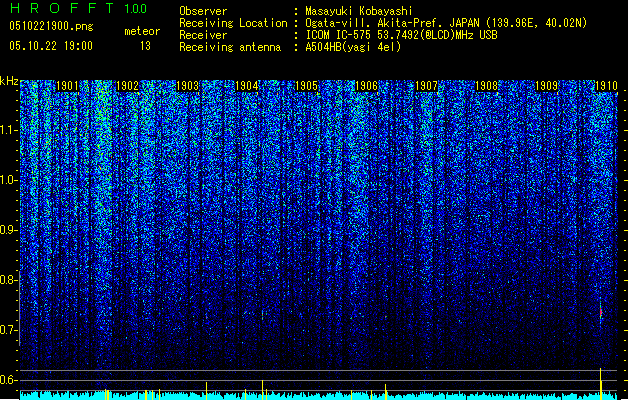Click the 1907 time marker
Image resolution: width=629 pixels, height=400 pixels.
(426, 86)
